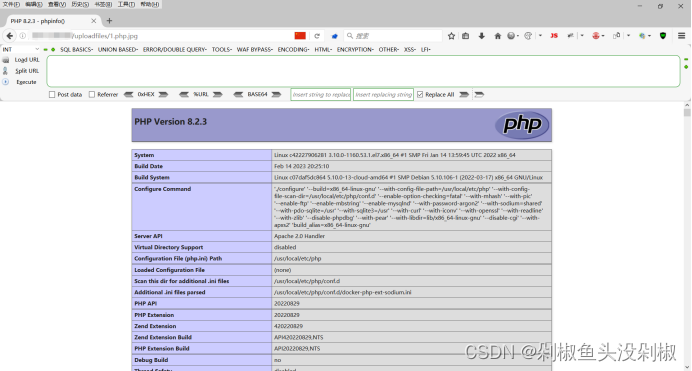Viewport: 692px width, 371px height.
Task: Expand the ERROR/DOUBLE QUERY menu
Action: click(175, 49)
